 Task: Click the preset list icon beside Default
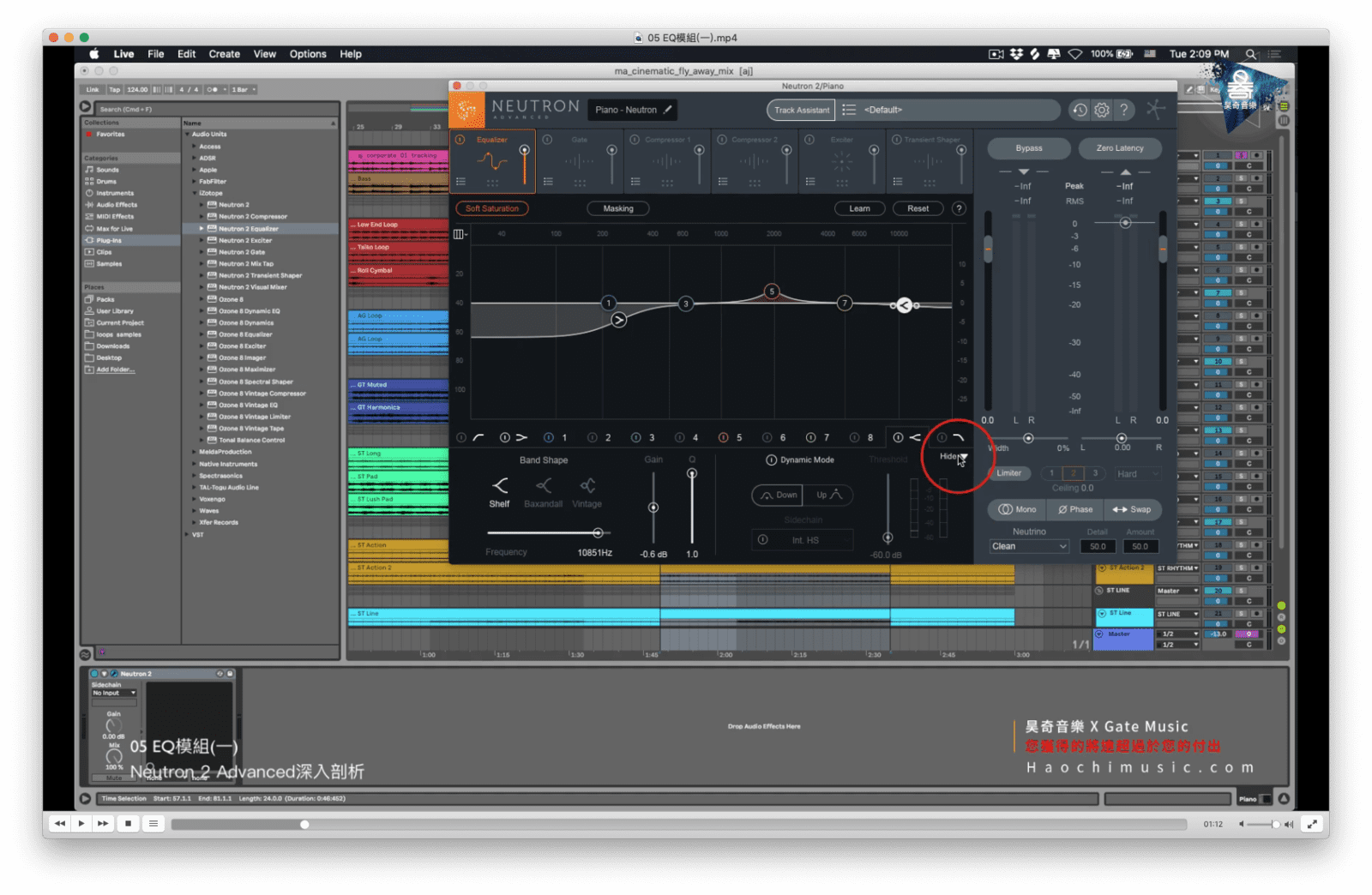[x=849, y=110]
